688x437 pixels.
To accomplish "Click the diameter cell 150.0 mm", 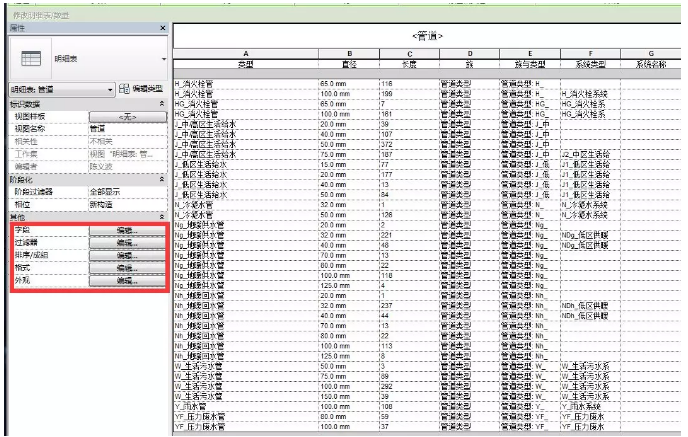I will click(349, 397).
